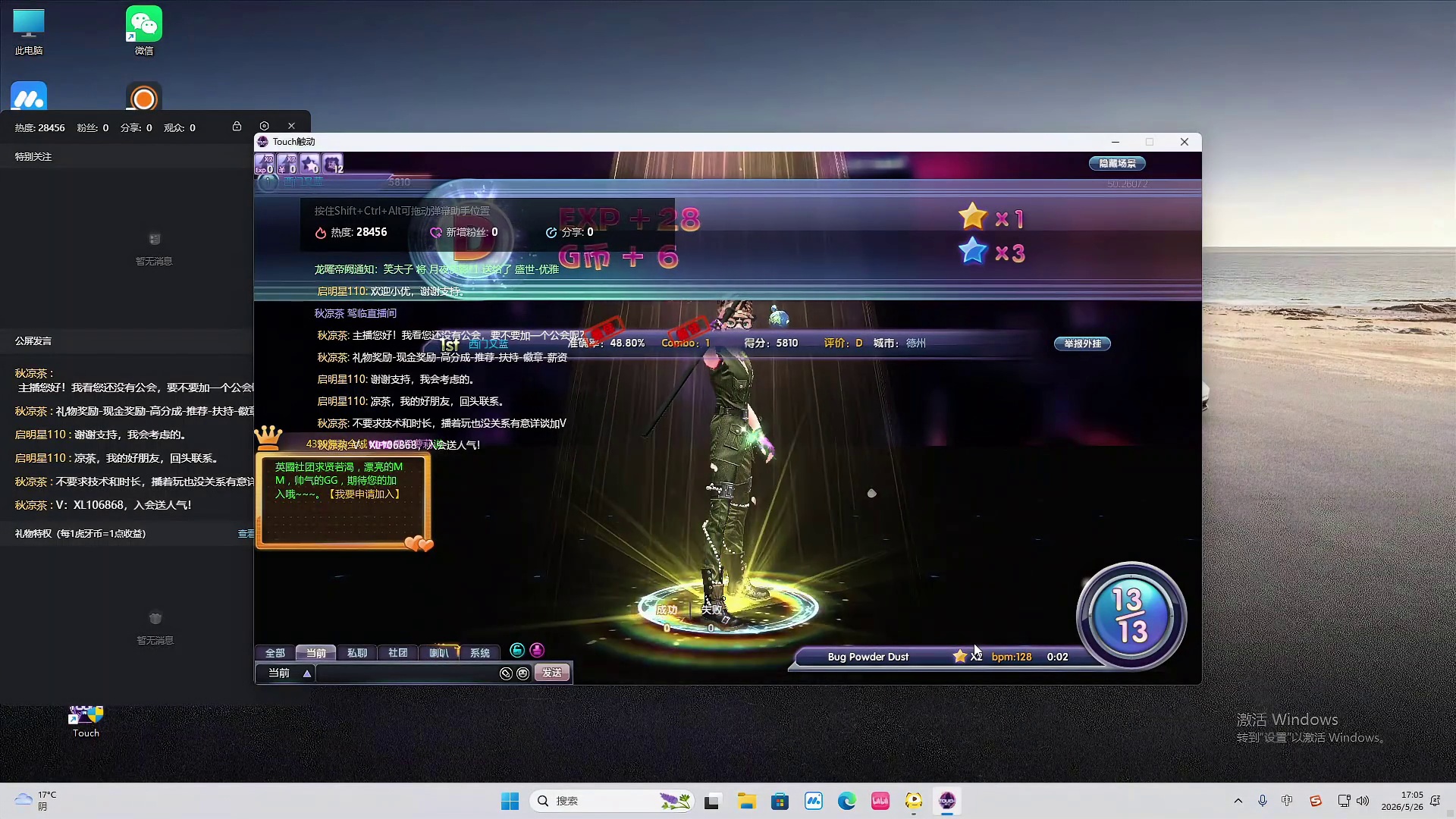
Task: Click the 场 badge icon showing 12
Action: (333, 164)
